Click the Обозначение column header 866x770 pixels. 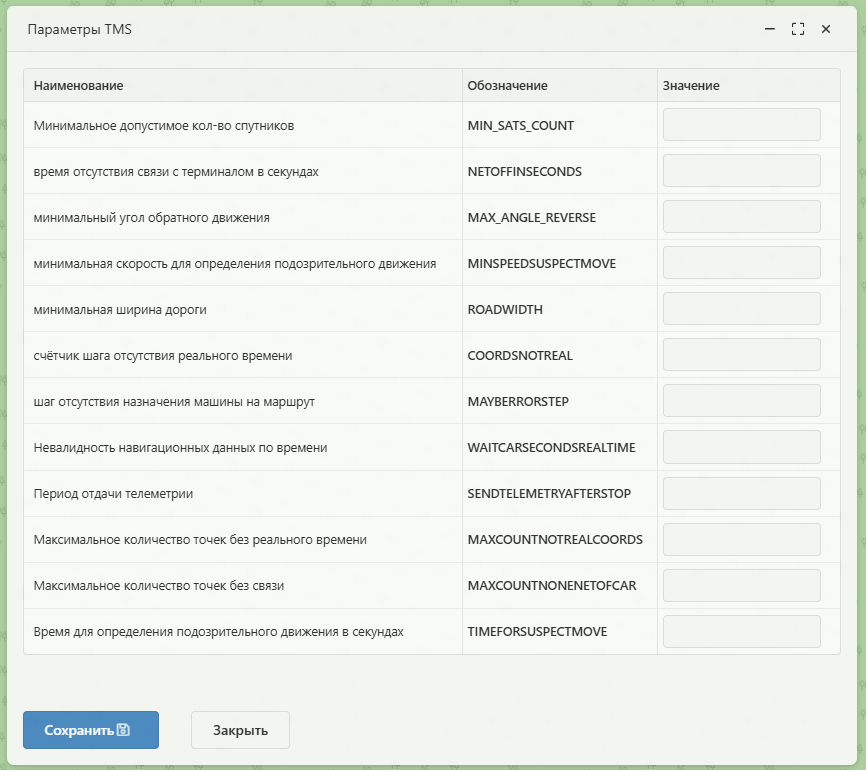coord(507,86)
